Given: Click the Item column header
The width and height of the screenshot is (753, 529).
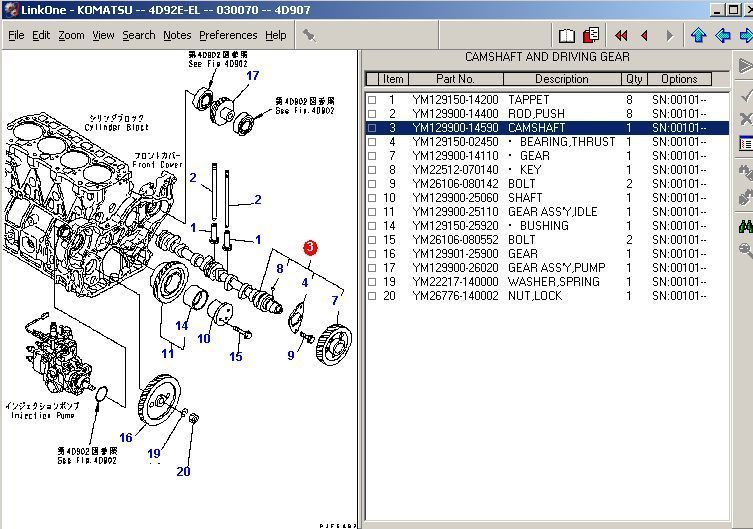Looking at the screenshot, I should (393, 79).
